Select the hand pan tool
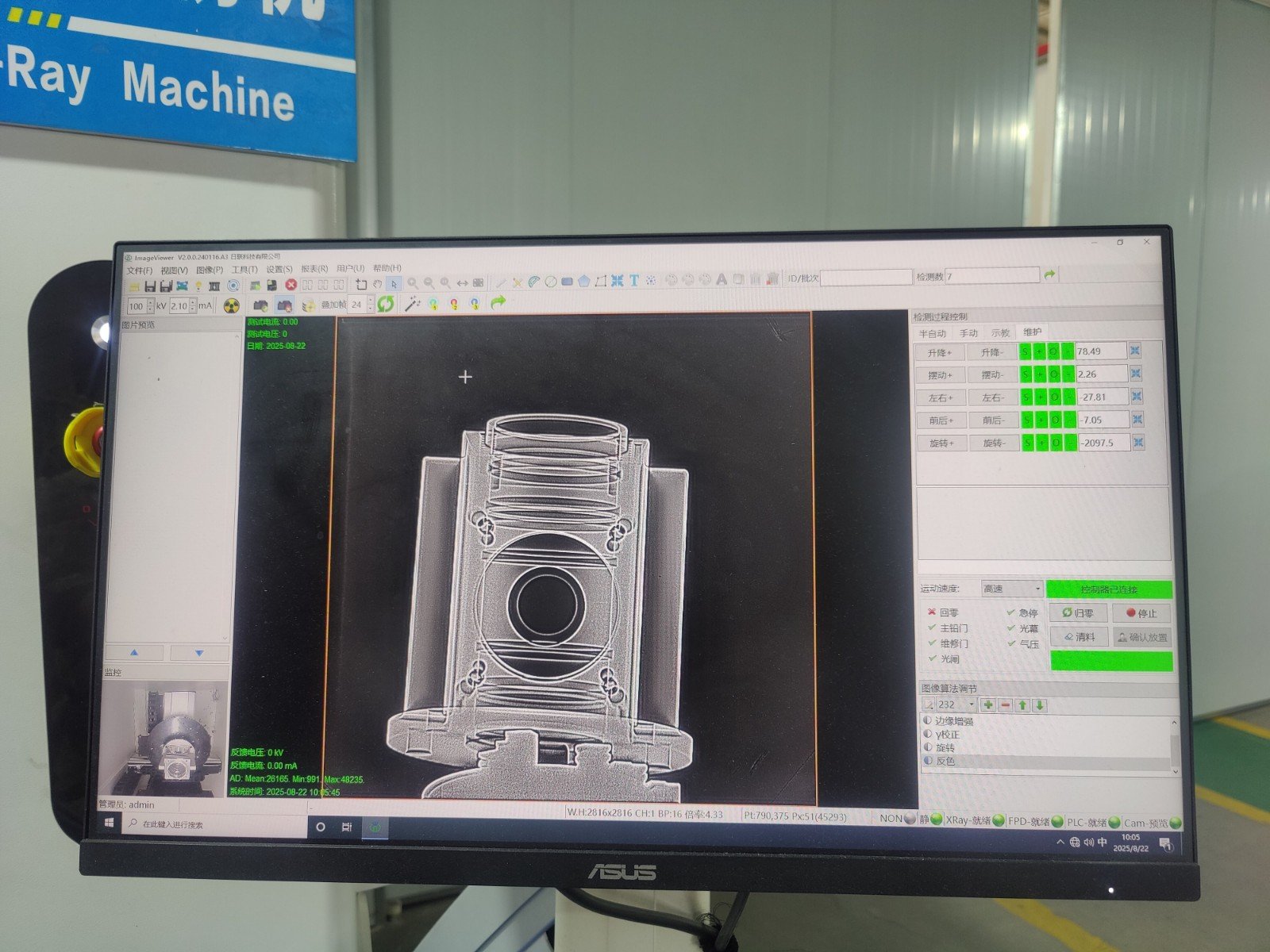This screenshot has width=1270, height=952. [x=377, y=283]
